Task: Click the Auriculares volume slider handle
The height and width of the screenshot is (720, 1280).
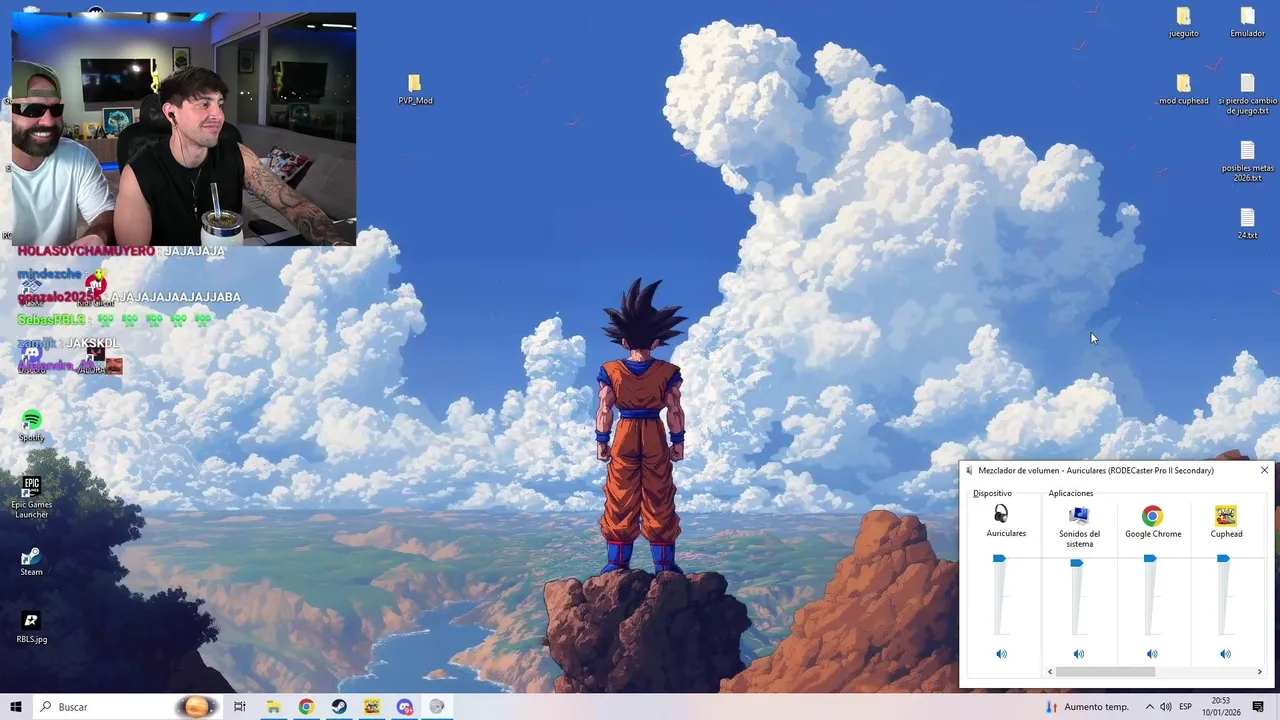Action: (x=999, y=559)
